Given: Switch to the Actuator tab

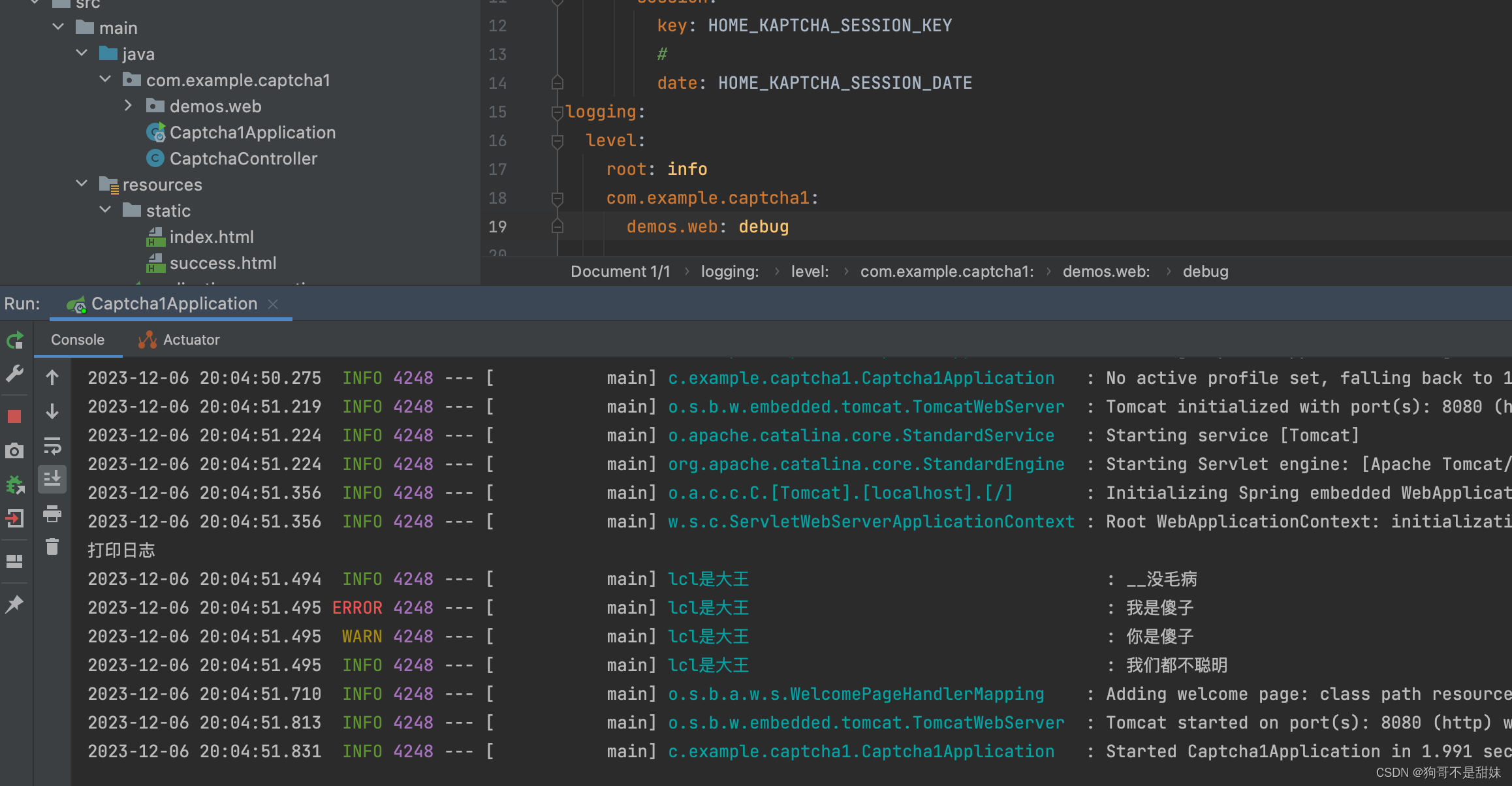Looking at the screenshot, I should tap(179, 339).
